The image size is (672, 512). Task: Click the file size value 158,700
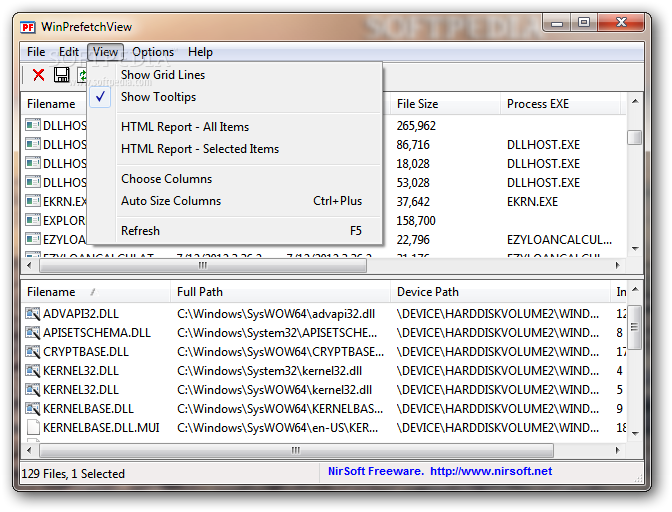416,221
